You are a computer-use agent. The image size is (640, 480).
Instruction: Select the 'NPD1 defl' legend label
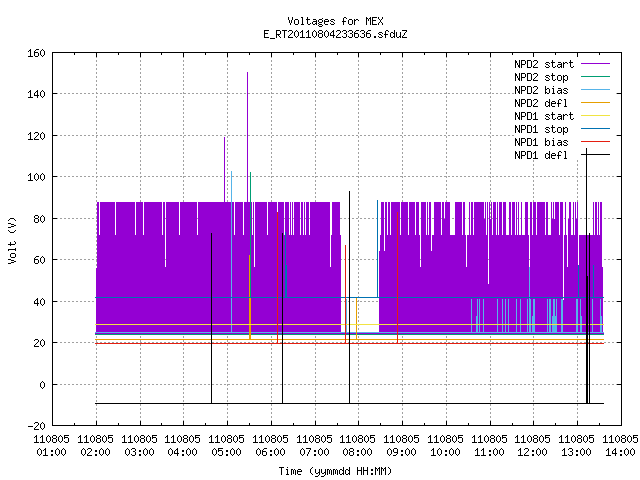coord(541,156)
